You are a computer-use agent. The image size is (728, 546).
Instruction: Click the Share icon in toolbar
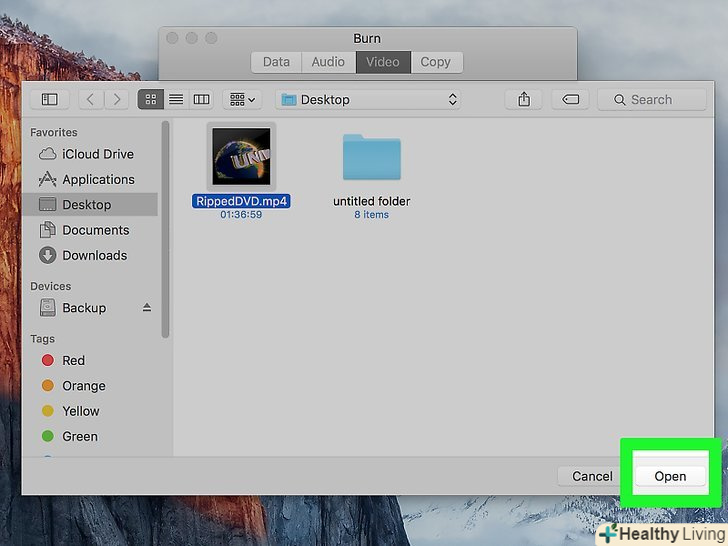click(x=523, y=99)
